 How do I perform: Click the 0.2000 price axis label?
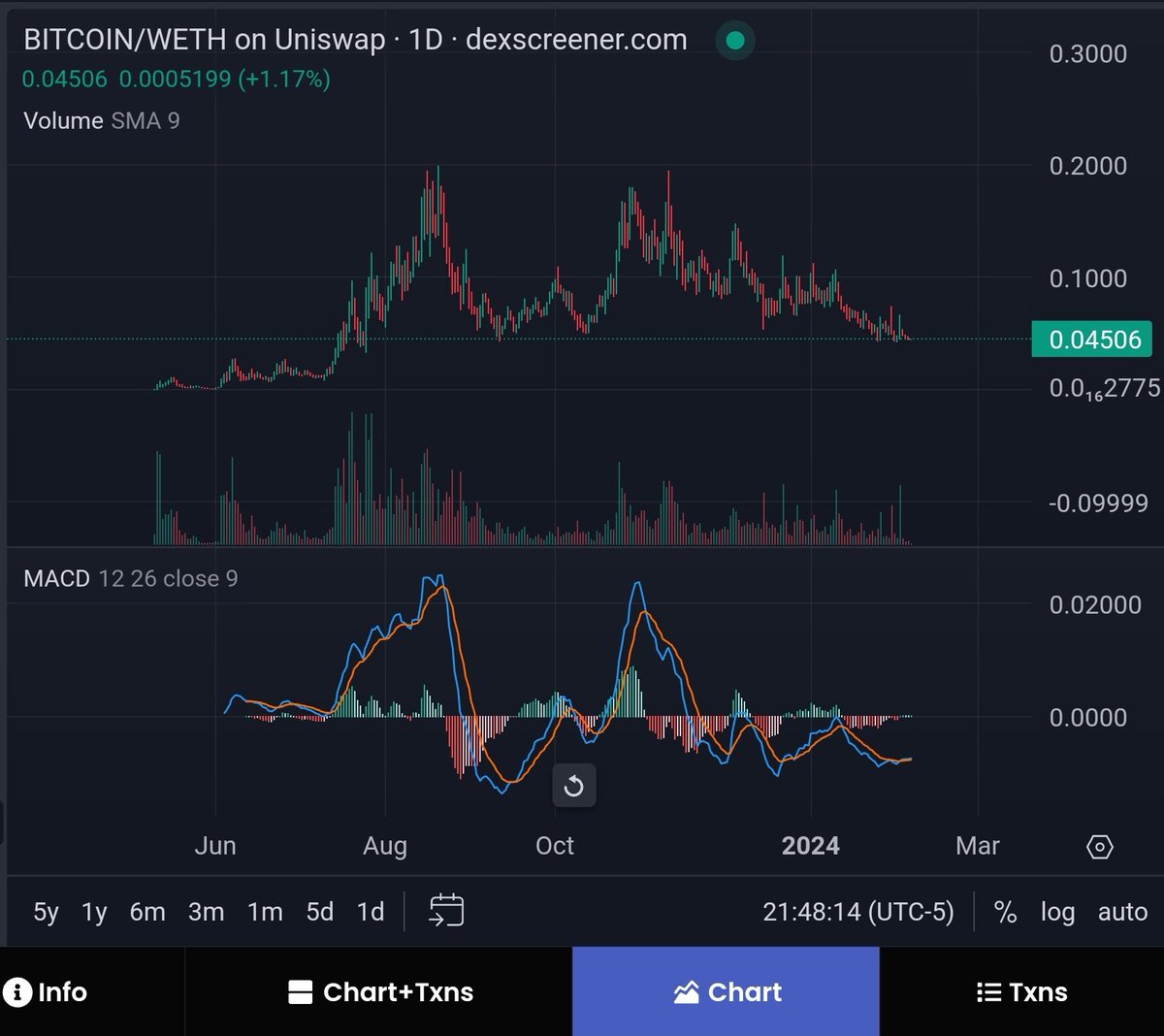(1088, 166)
